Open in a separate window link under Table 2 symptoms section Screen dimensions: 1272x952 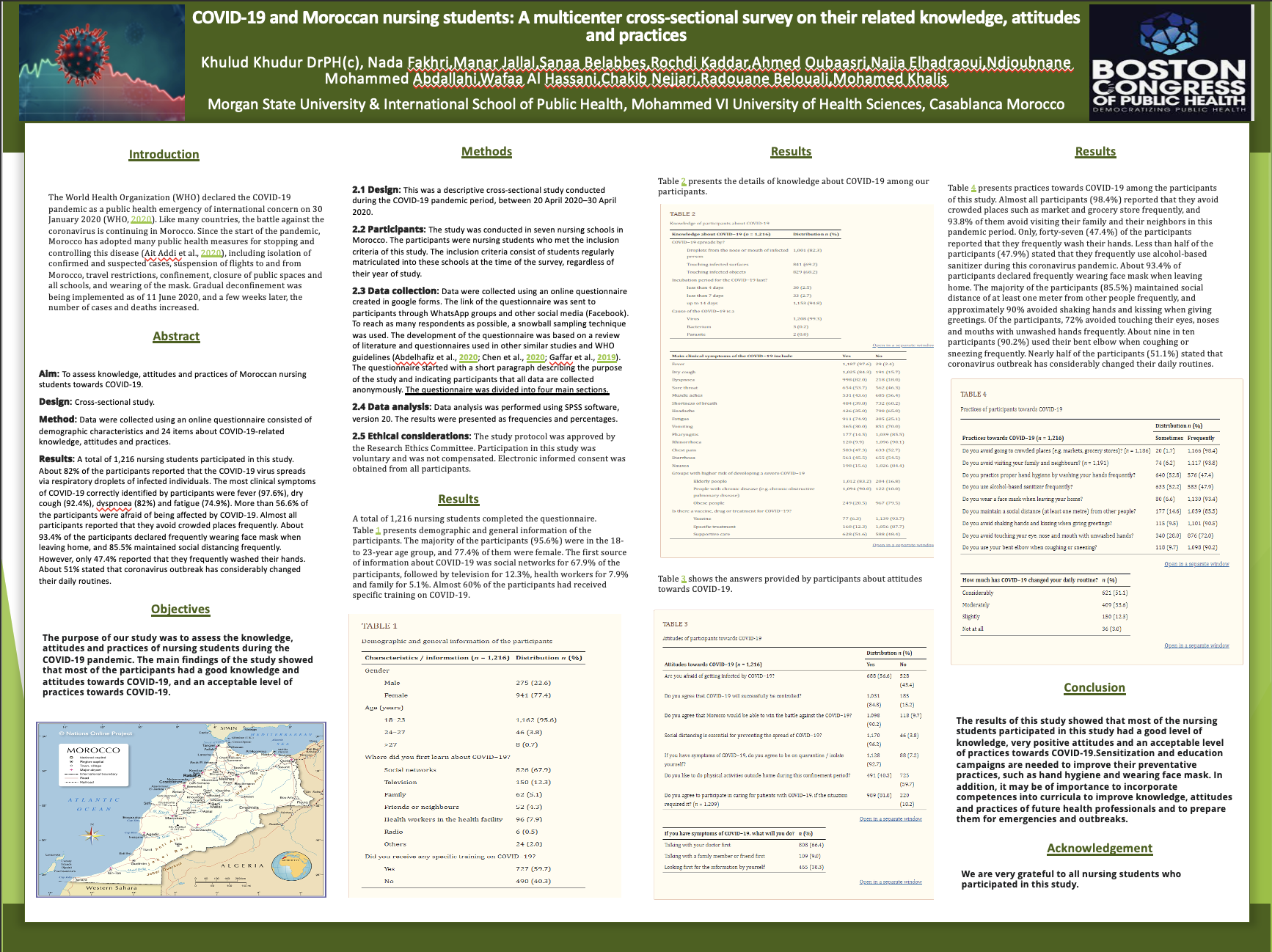pos(902,545)
